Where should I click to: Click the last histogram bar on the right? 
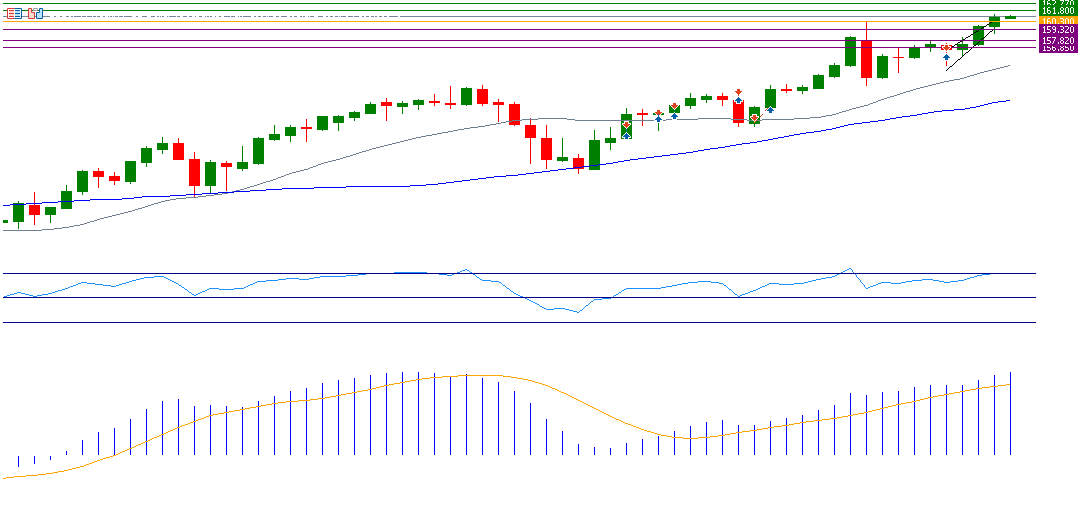1010,412
